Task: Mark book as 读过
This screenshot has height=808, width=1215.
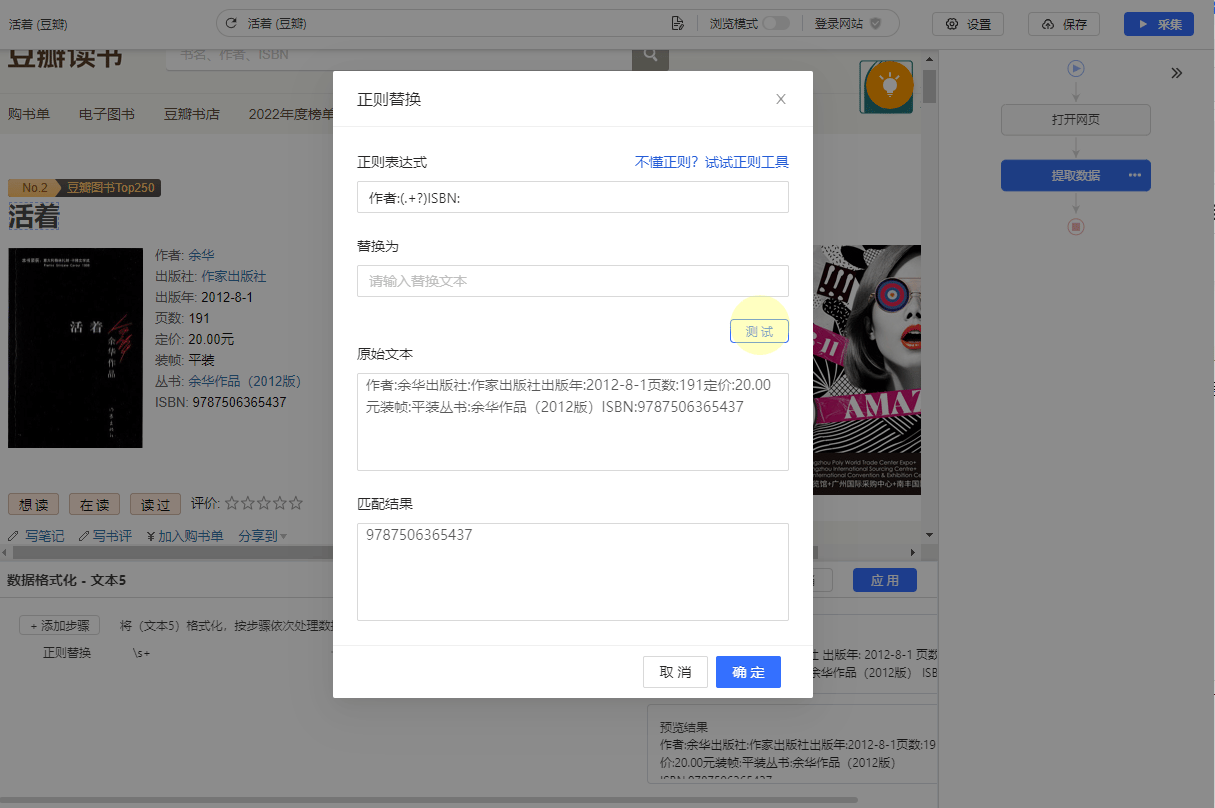Action: pyautogui.click(x=155, y=504)
